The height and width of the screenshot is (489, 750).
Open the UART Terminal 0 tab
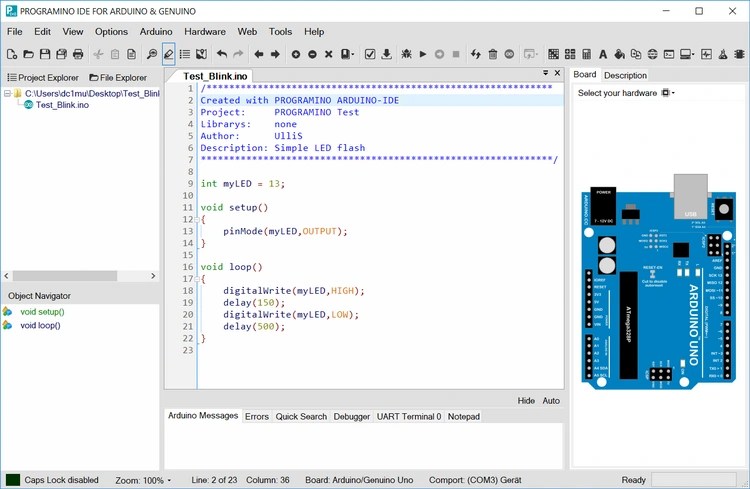[x=409, y=416]
